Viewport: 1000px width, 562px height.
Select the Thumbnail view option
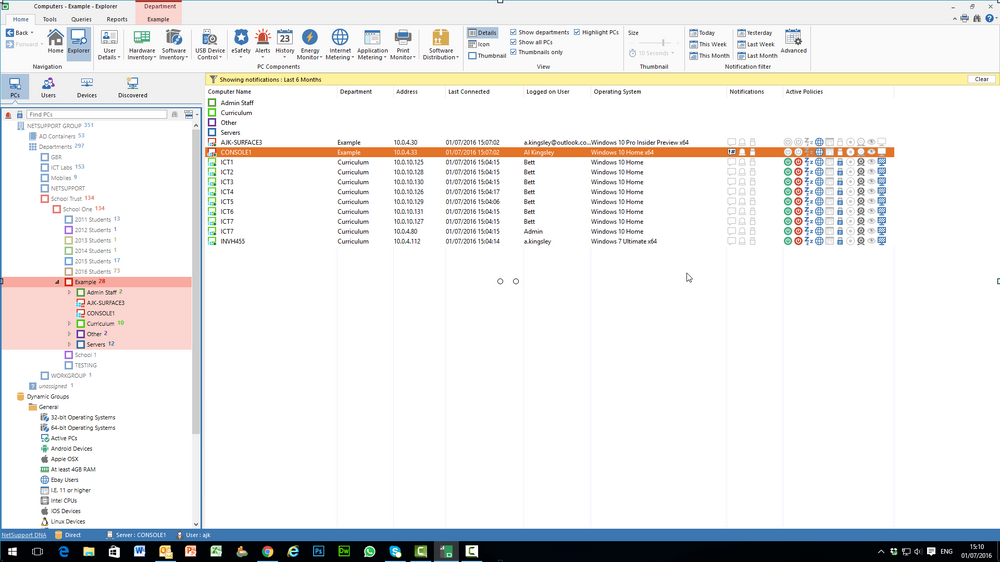pos(487,55)
